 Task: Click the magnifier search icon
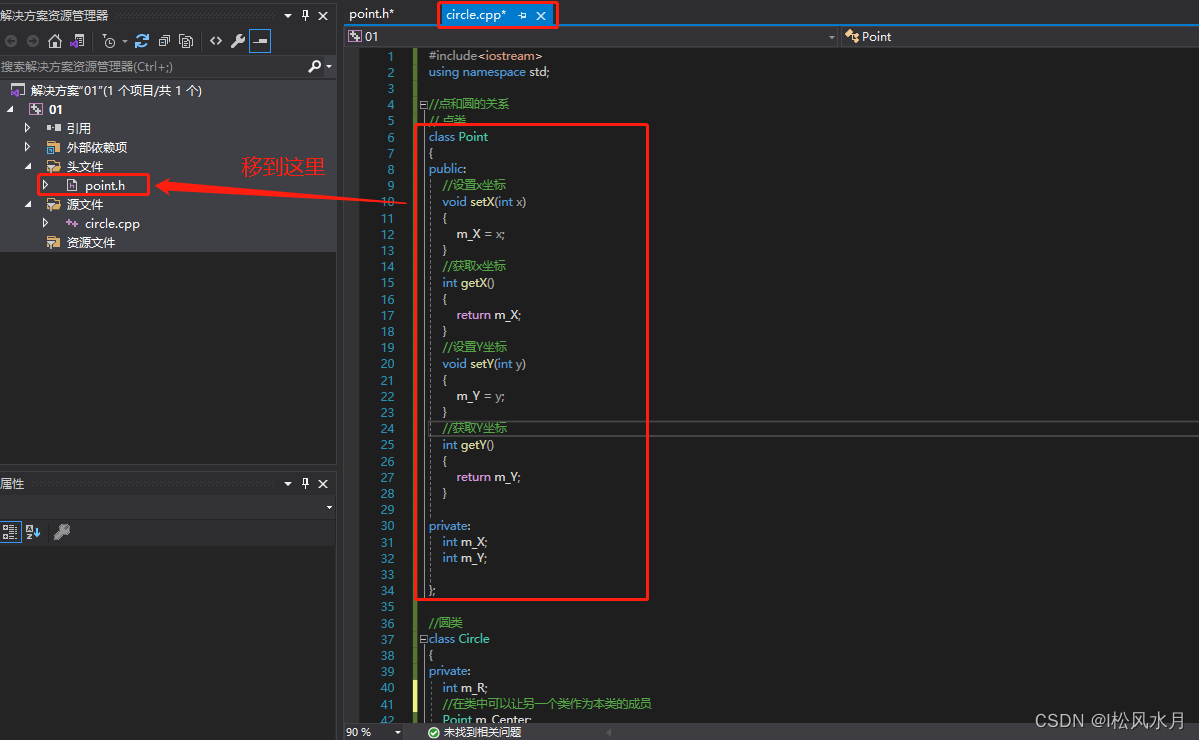tap(314, 67)
